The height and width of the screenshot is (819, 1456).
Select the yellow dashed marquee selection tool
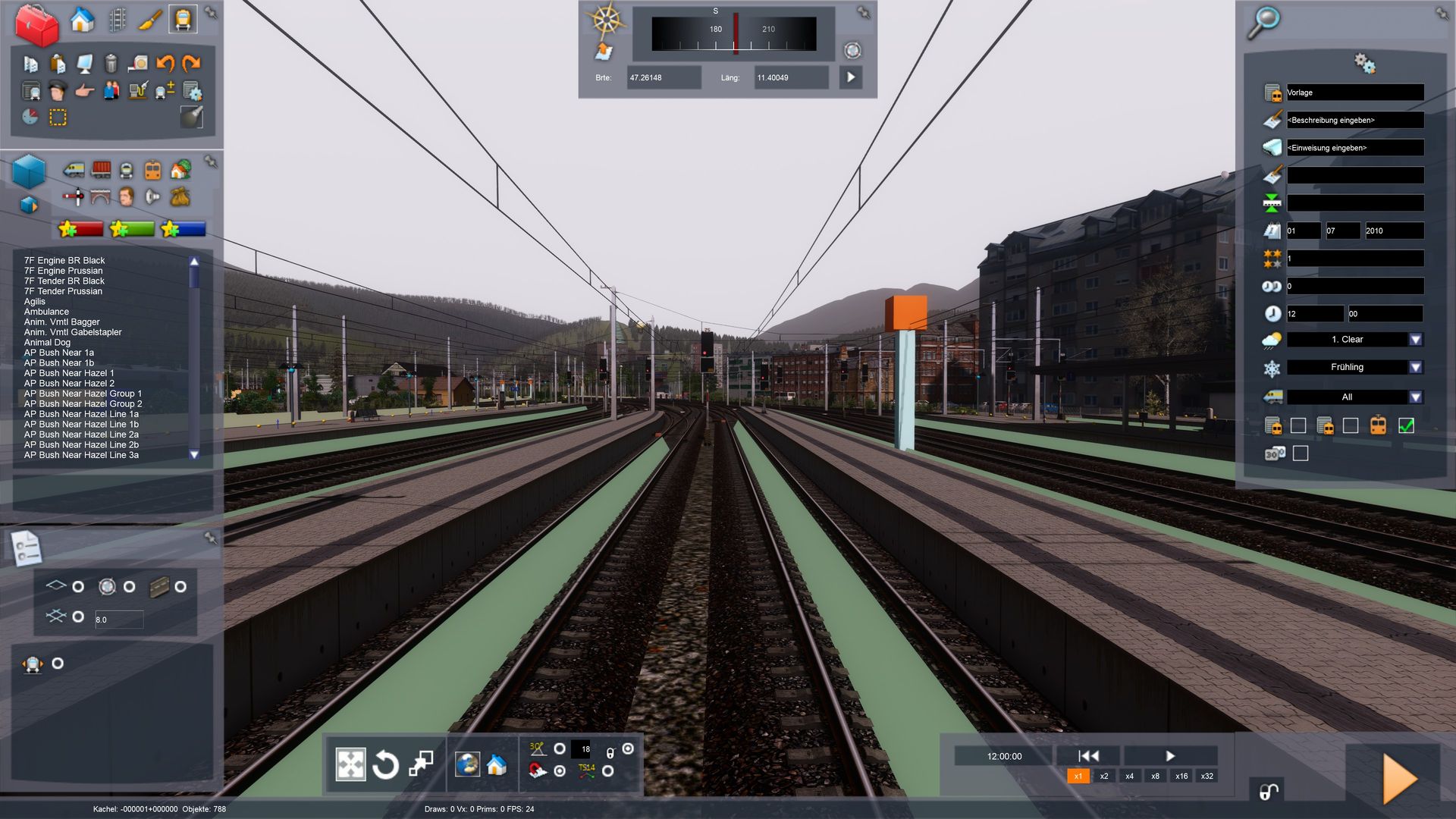point(58,118)
